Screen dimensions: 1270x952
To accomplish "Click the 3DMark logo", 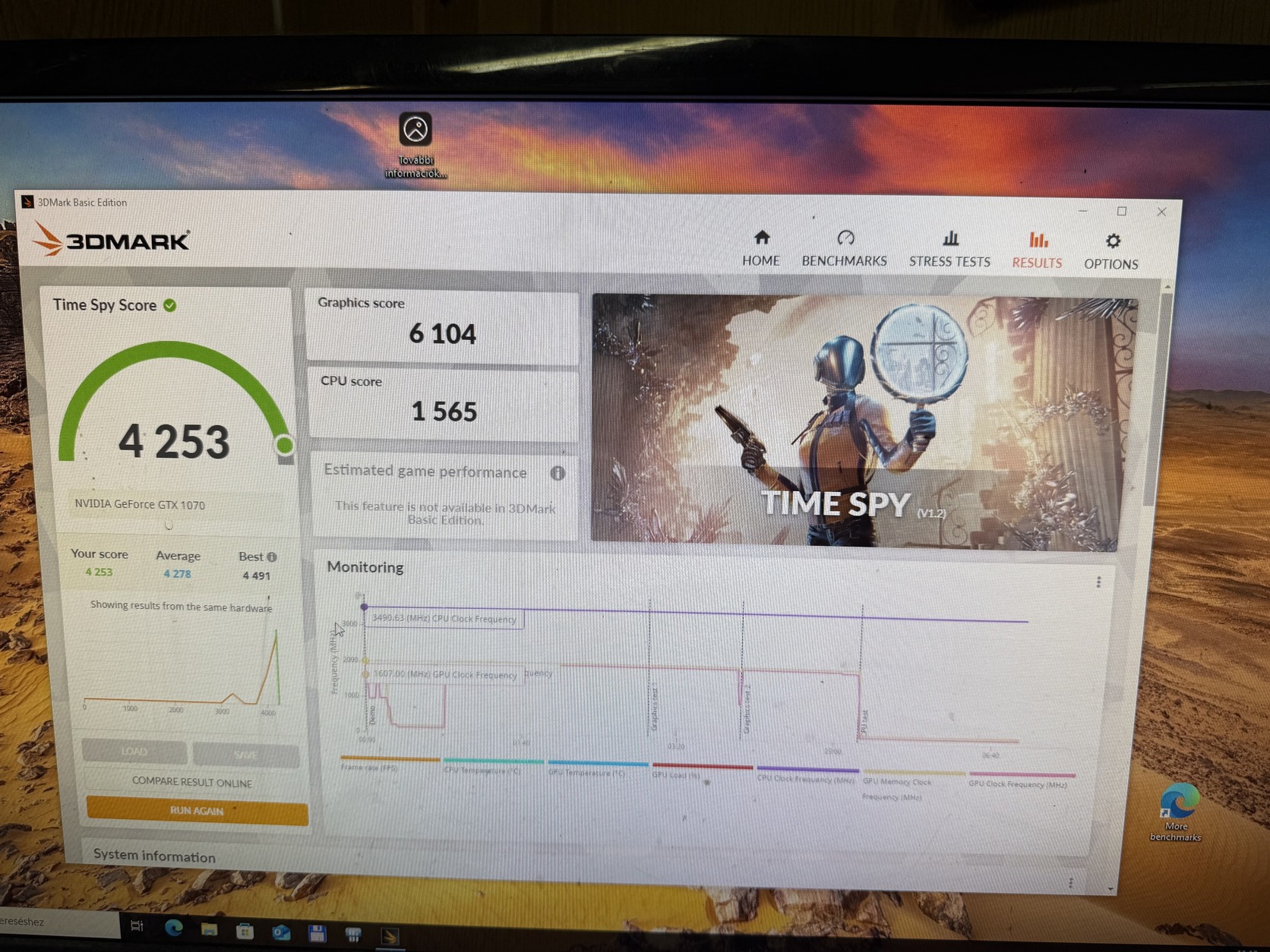I will [x=111, y=239].
